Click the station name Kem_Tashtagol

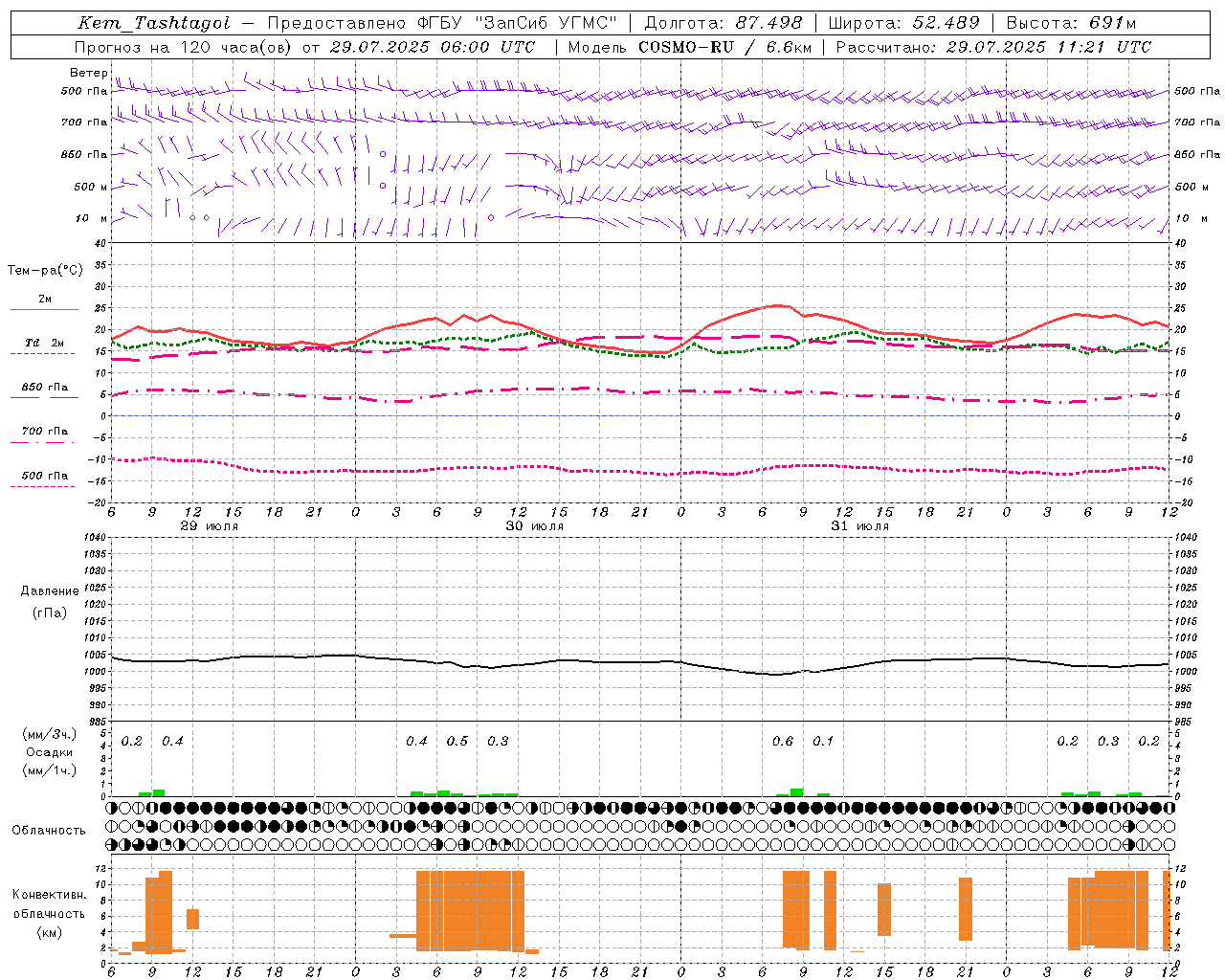[154, 24]
